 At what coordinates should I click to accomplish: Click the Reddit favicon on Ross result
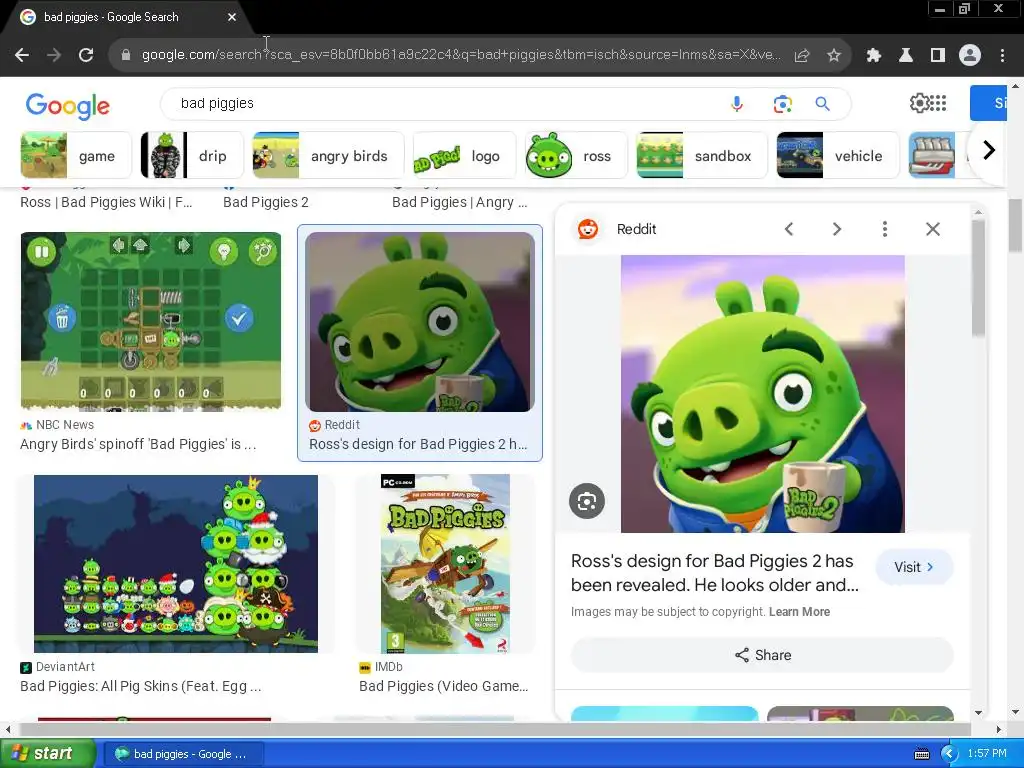click(x=315, y=426)
